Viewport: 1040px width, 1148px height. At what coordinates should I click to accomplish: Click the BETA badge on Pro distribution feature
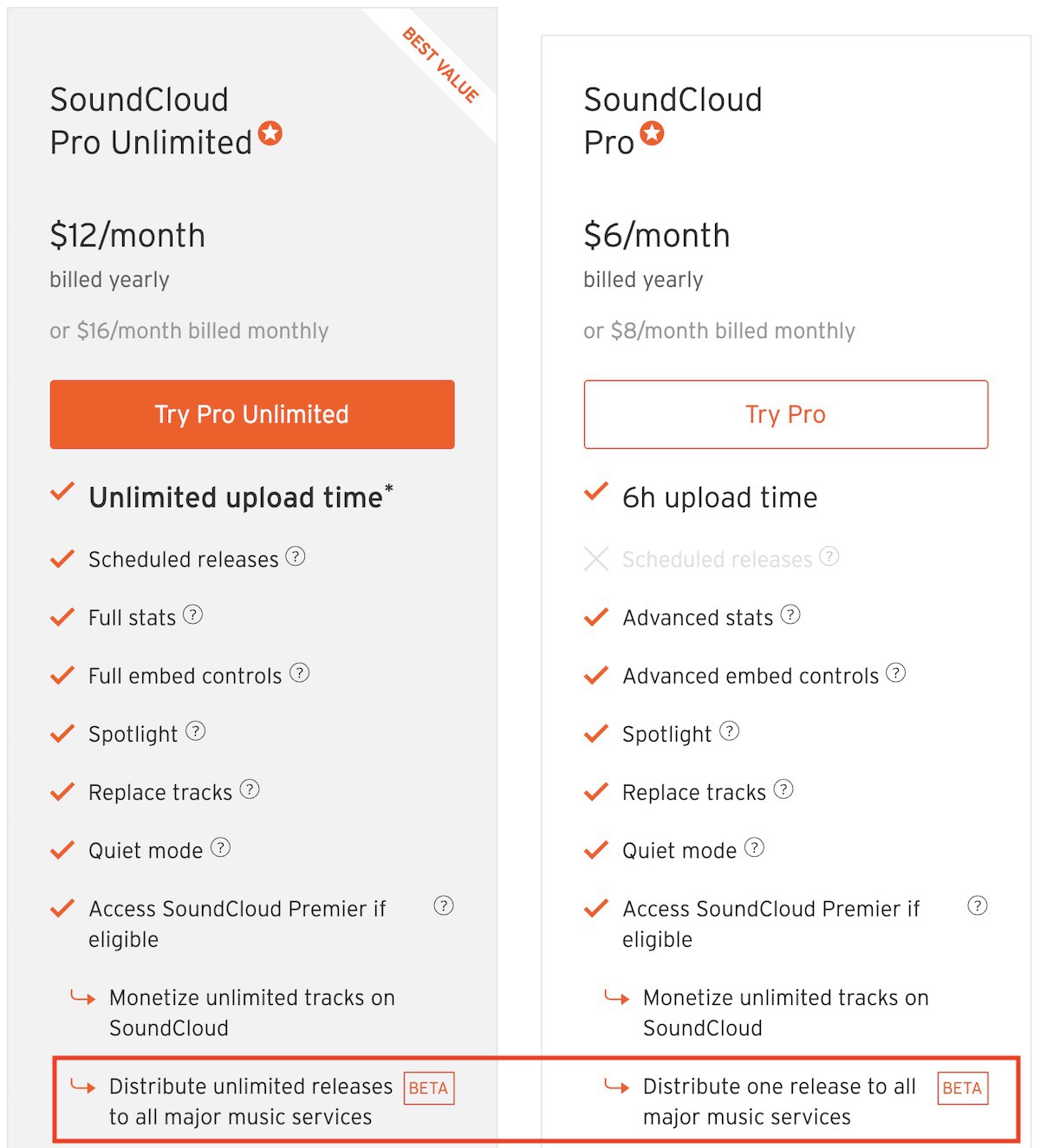tap(962, 1087)
